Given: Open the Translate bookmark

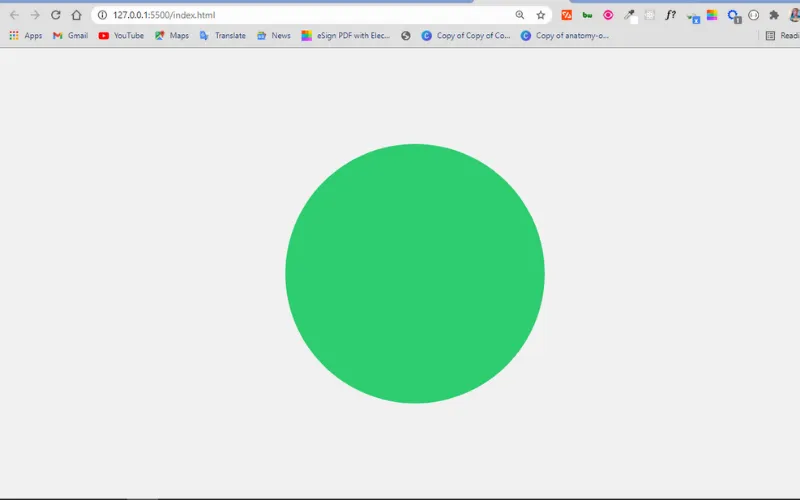Looking at the screenshot, I should (222, 36).
